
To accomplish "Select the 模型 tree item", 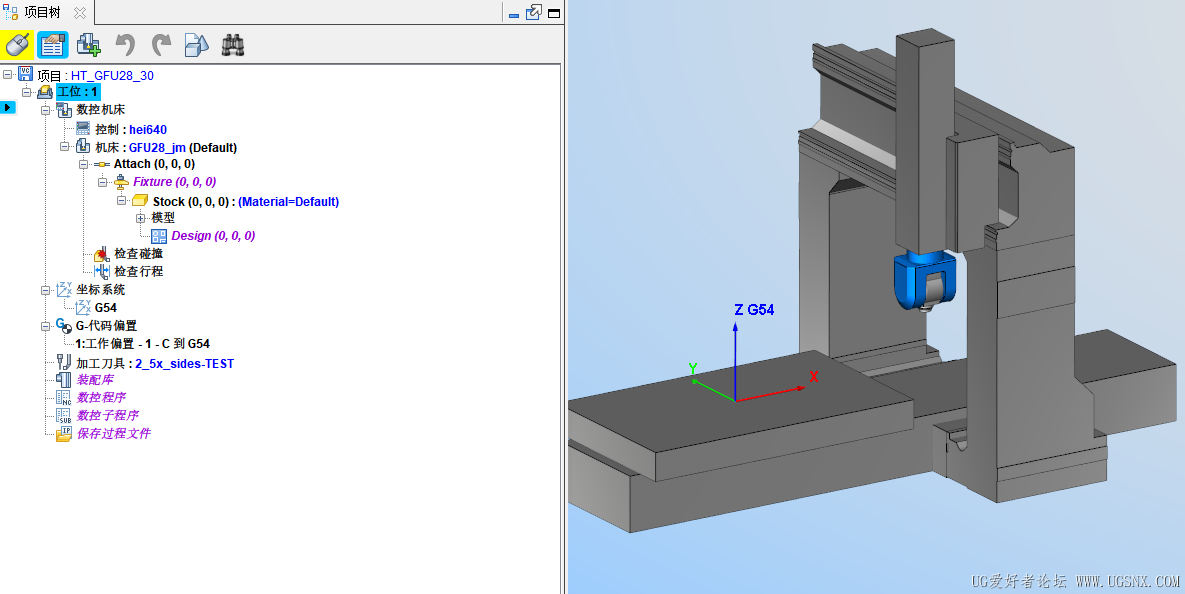I will (162, 218).
